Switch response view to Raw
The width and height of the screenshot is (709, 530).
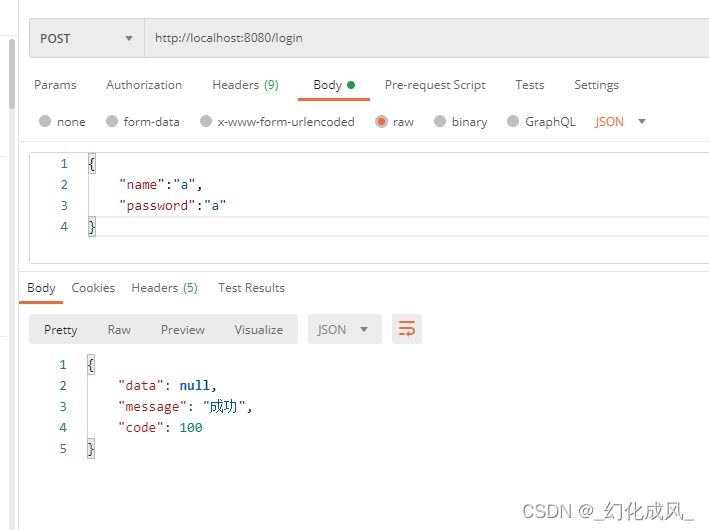pyautogui.click(x=119, y=330)
